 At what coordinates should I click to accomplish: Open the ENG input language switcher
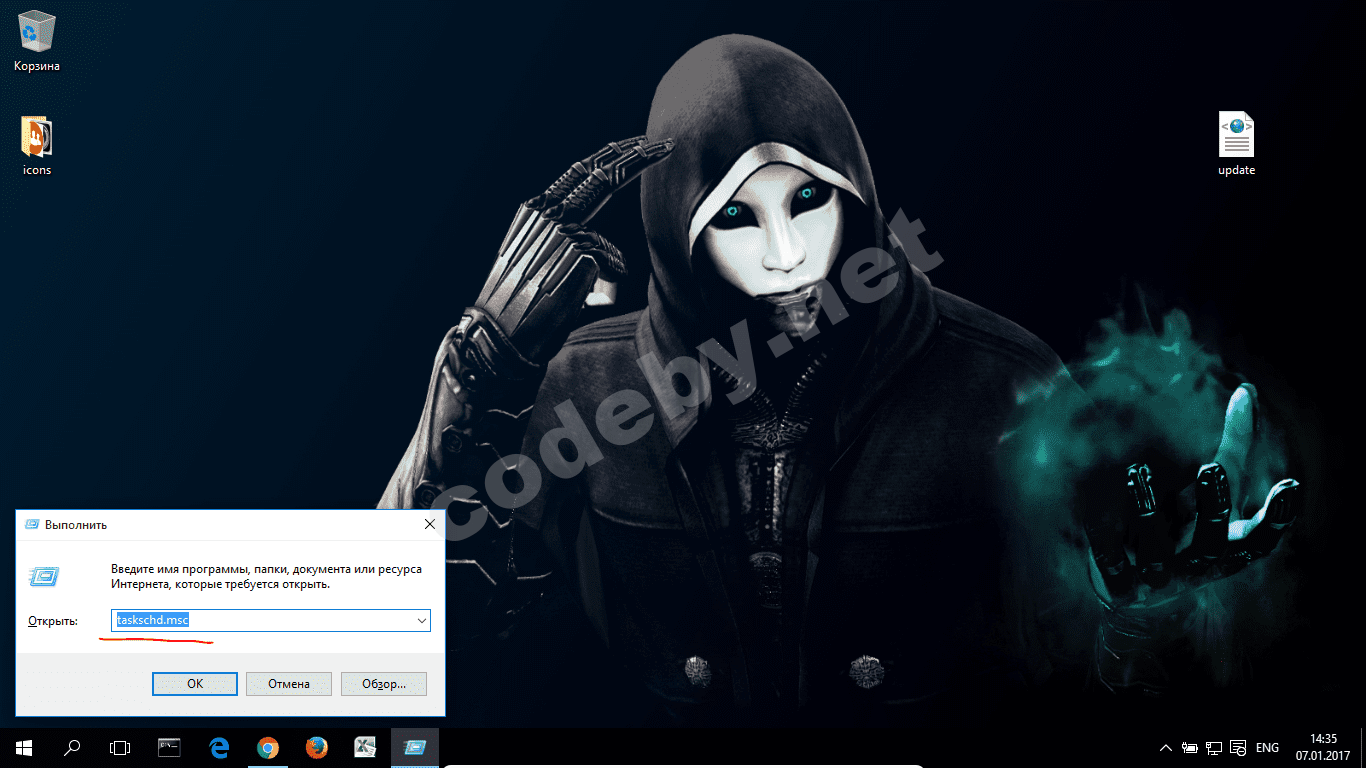1267,748
